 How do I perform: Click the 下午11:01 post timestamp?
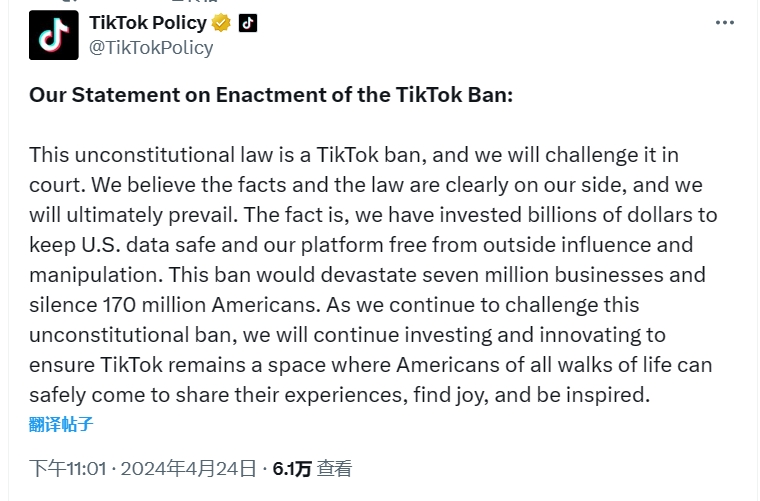pos(66,468)
